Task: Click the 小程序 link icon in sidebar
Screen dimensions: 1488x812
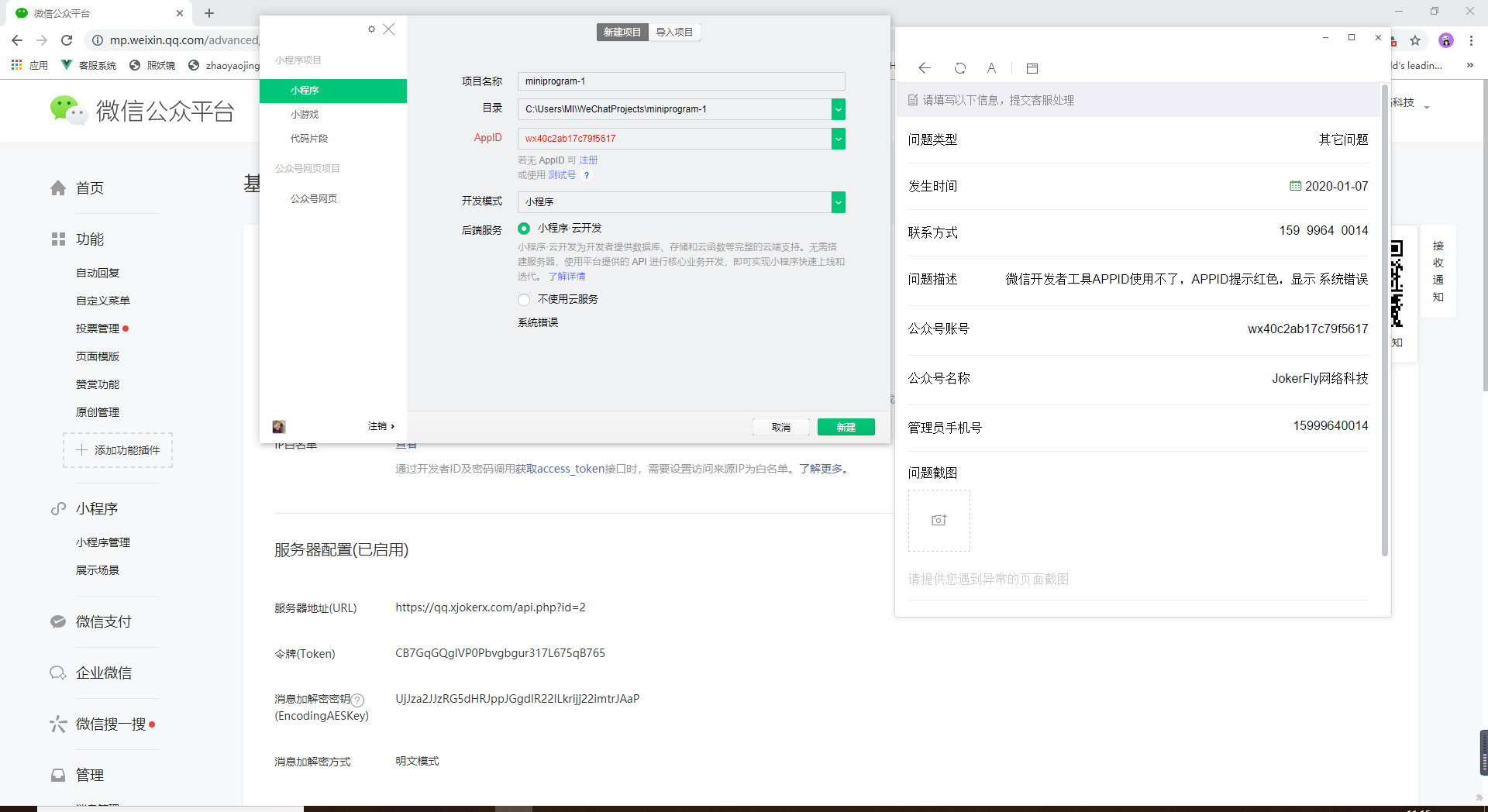Action: pyautogui.click(x=58, y=509)
